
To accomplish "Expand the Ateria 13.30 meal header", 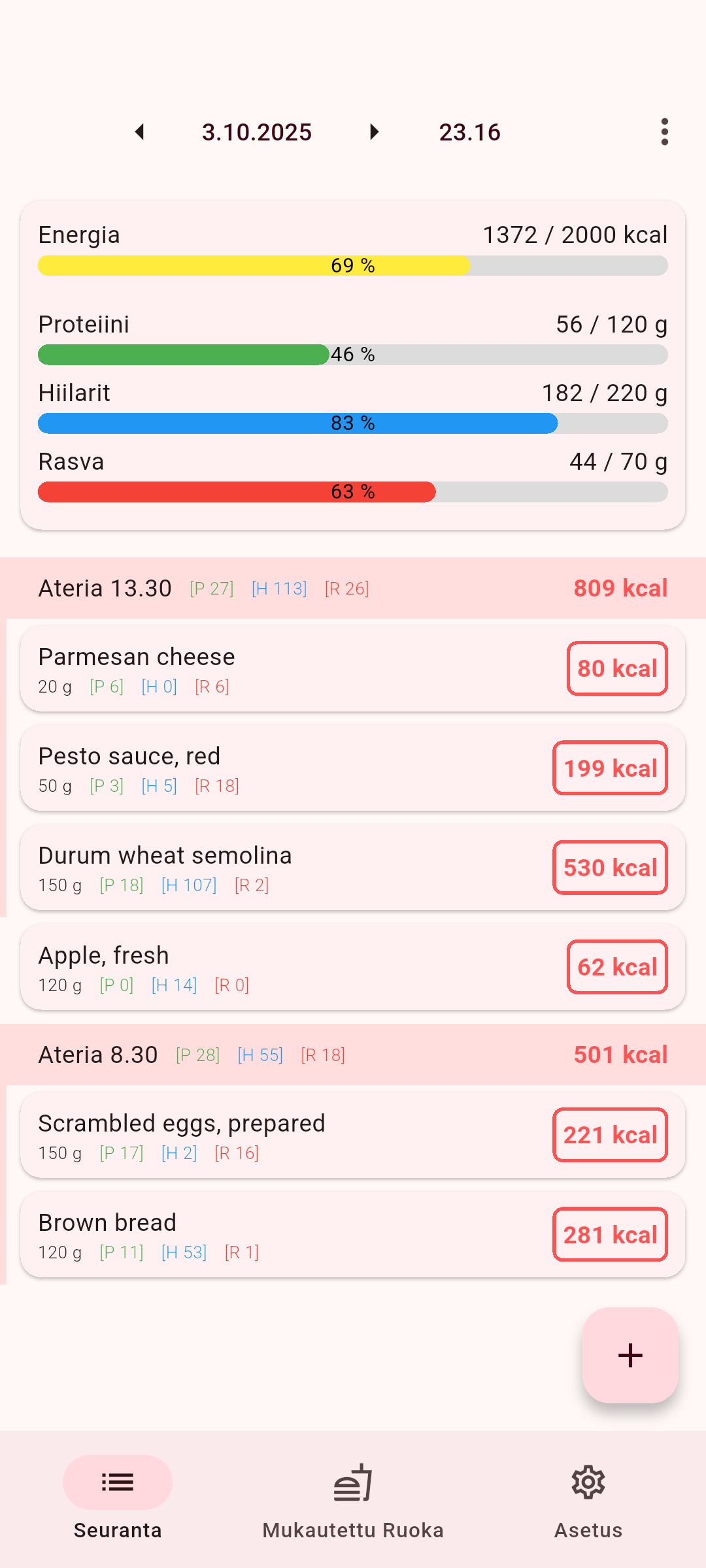I will (353, 588).
